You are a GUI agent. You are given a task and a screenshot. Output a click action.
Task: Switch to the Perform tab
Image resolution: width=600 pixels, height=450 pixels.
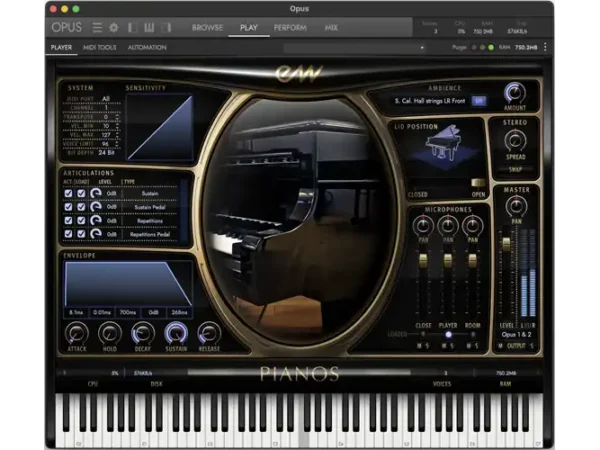pyautogui.click(x=290, y=28)
